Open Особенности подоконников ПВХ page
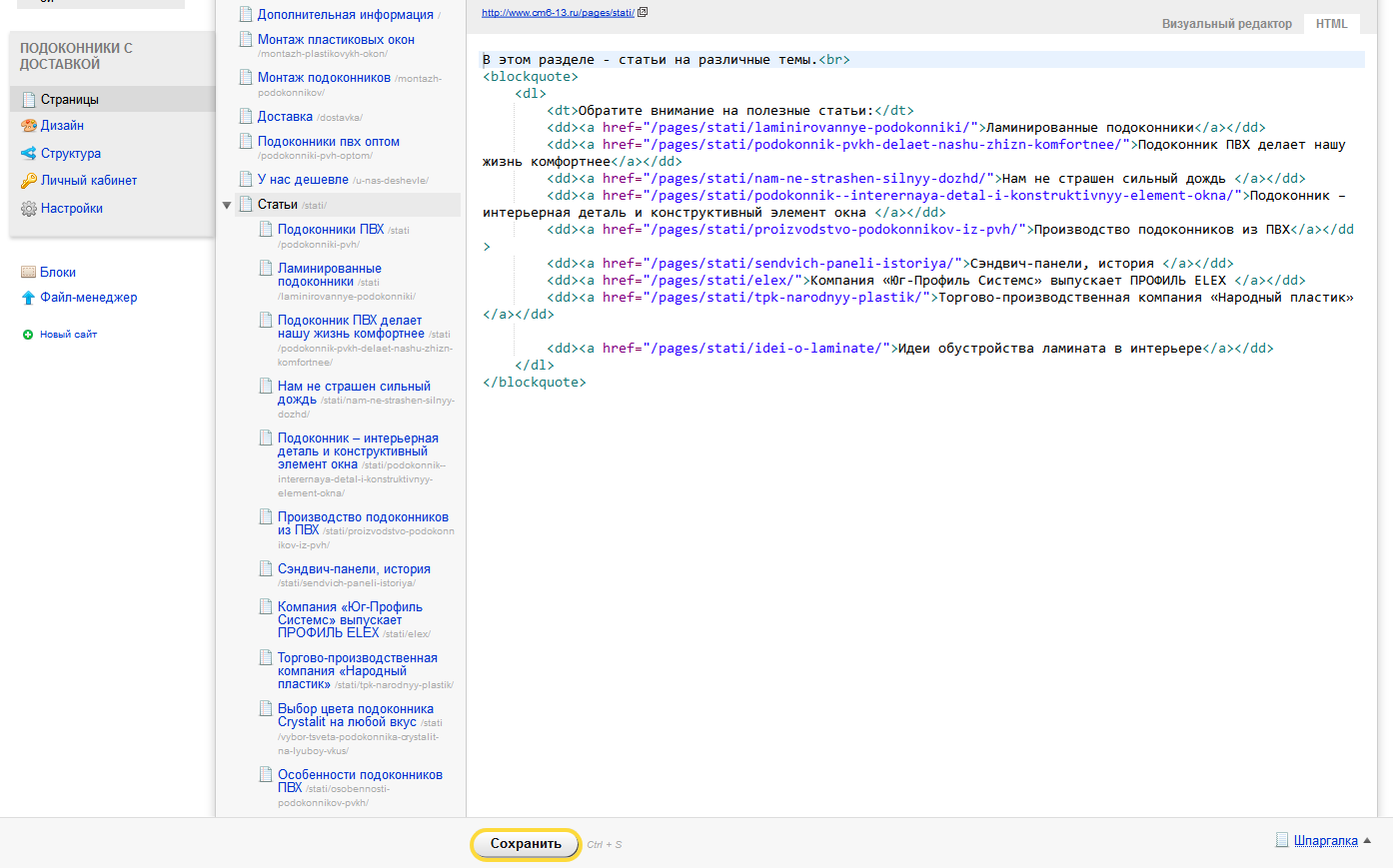 point(360,781)
